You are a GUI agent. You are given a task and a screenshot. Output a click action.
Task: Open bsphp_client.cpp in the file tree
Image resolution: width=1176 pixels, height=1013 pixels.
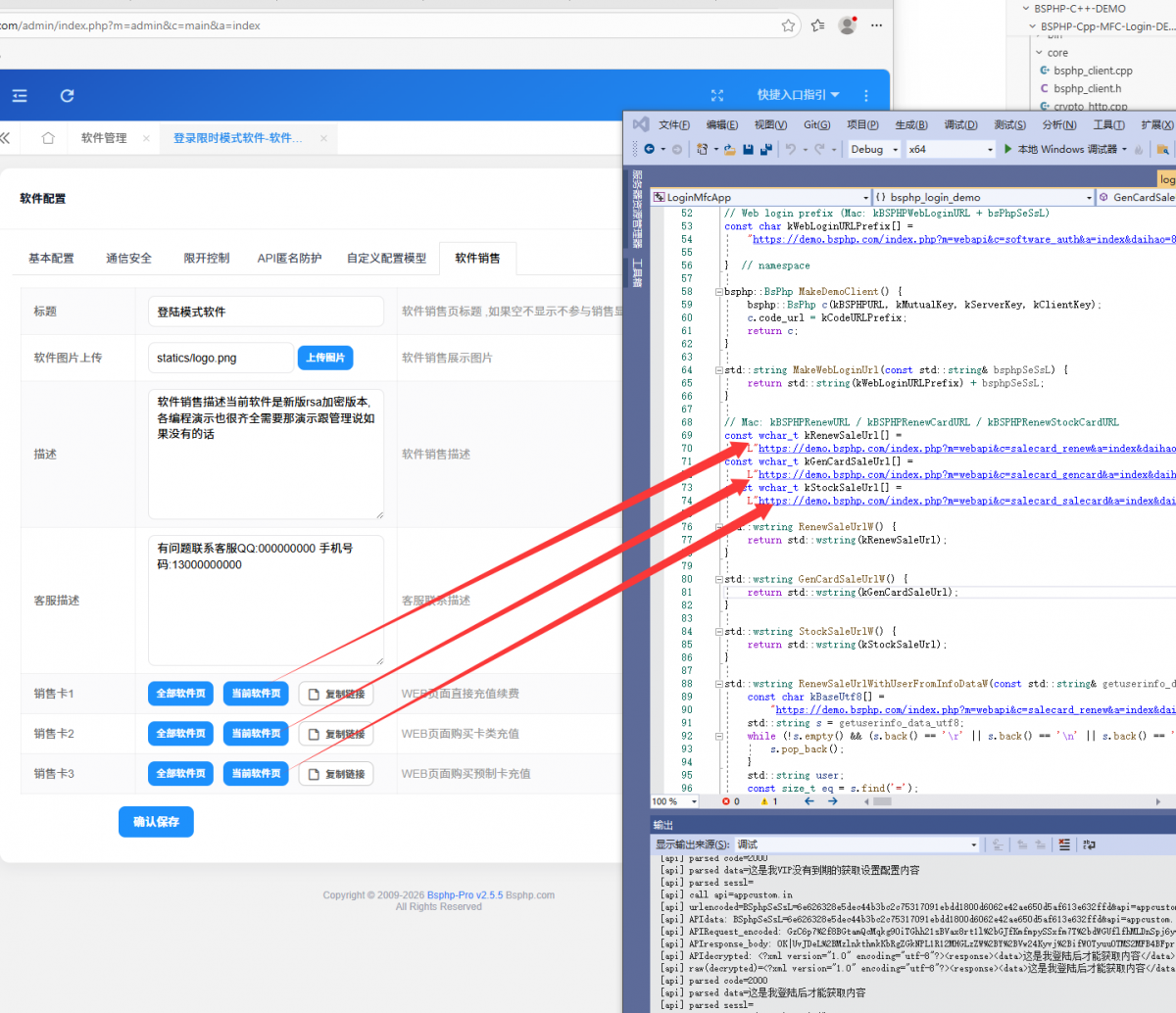(x=1093, y=71)
